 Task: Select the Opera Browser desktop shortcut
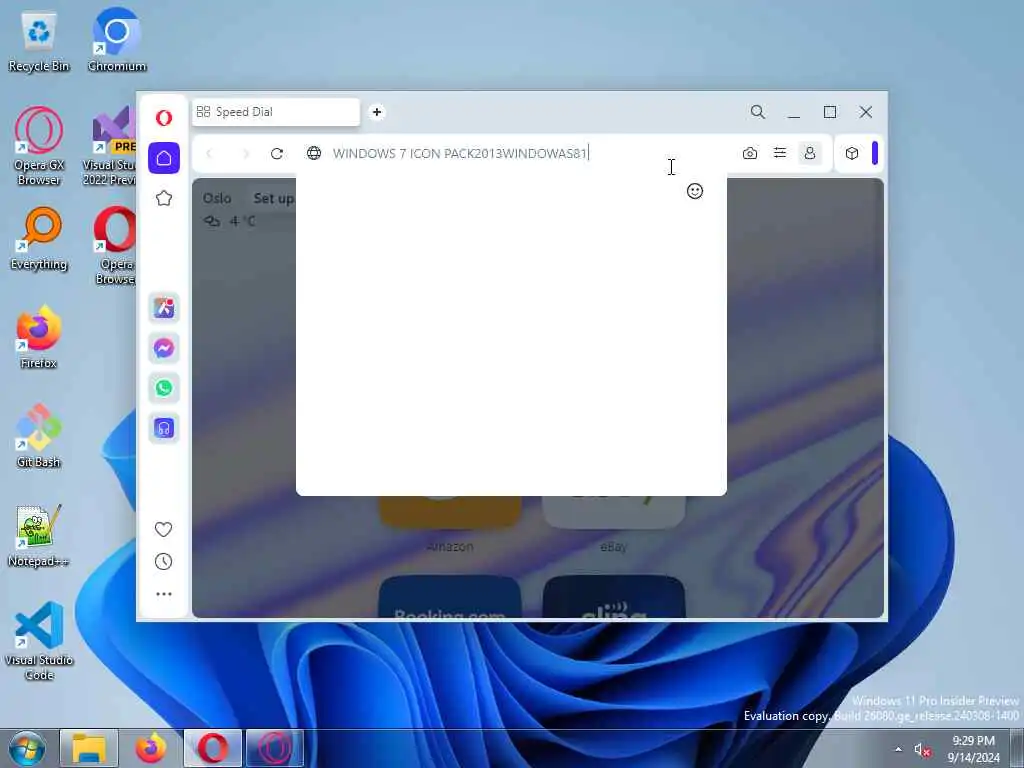pos(115,246)
